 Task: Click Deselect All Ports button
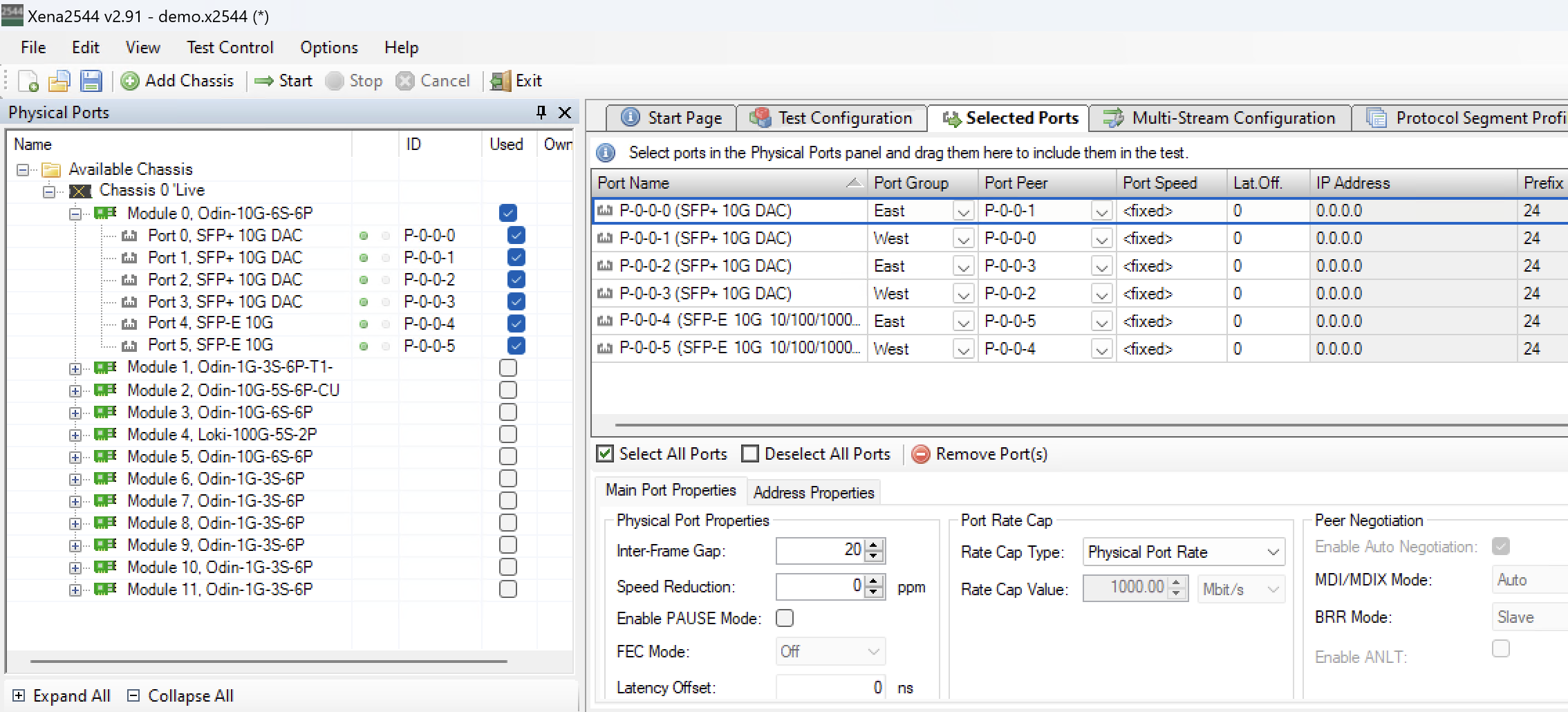[816, 454]
